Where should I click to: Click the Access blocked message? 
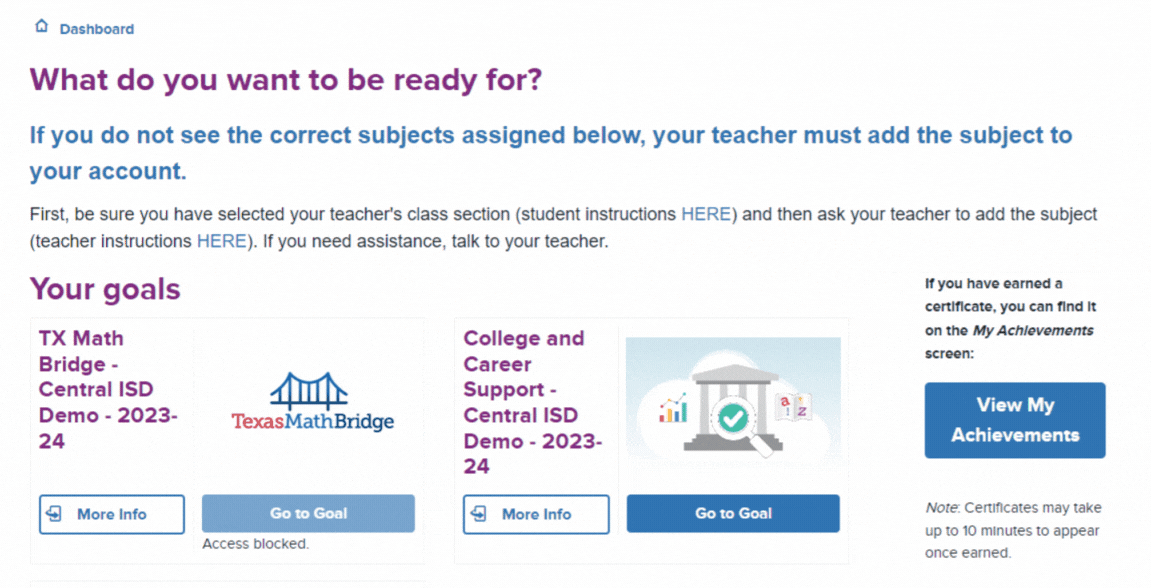pos(255,544)
